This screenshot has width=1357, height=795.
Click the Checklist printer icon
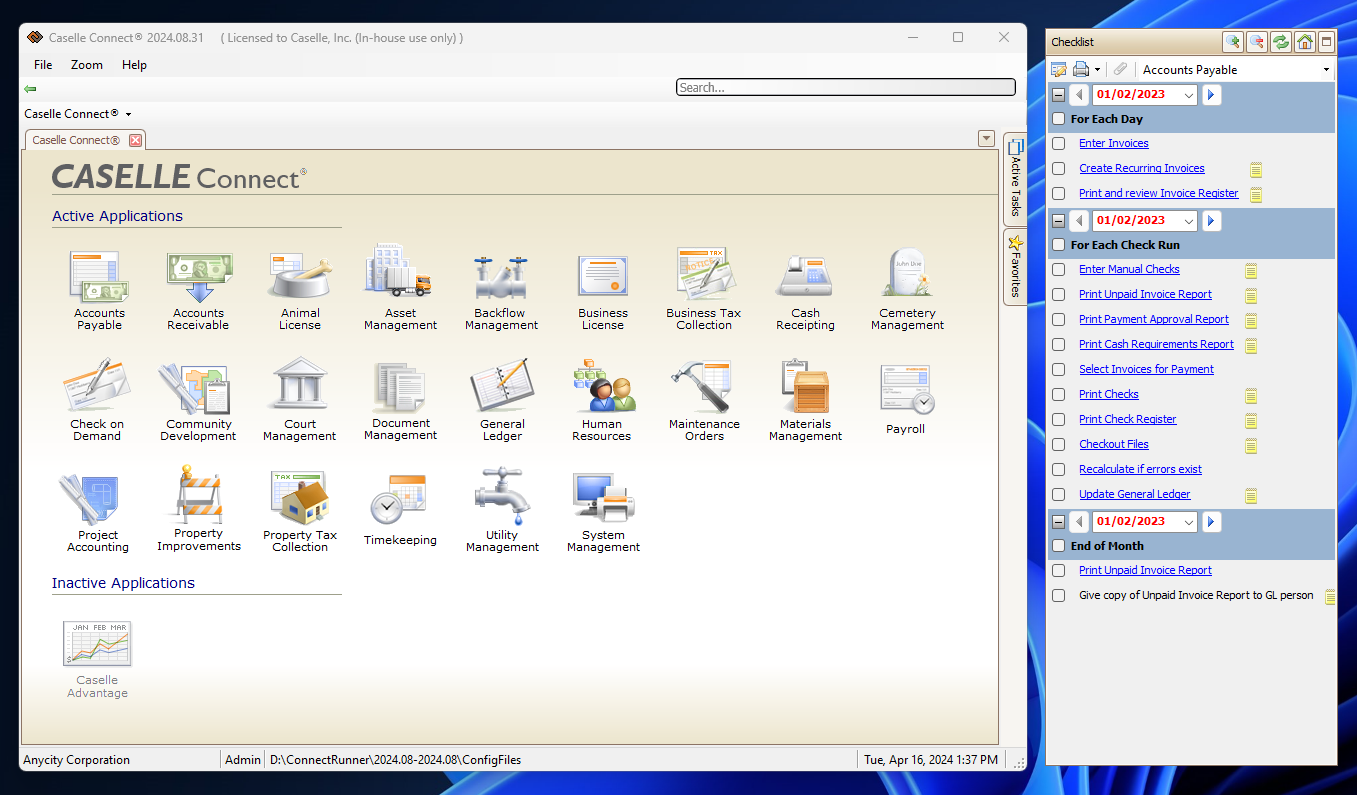coord(1081,69)
